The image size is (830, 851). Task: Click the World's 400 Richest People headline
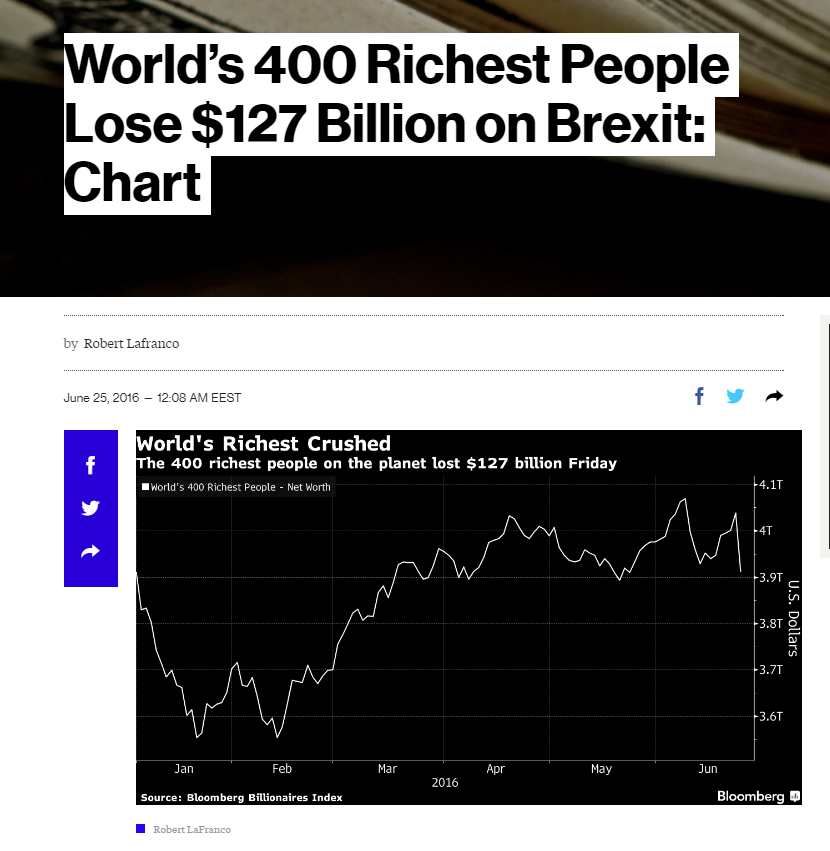coord(396,123)
